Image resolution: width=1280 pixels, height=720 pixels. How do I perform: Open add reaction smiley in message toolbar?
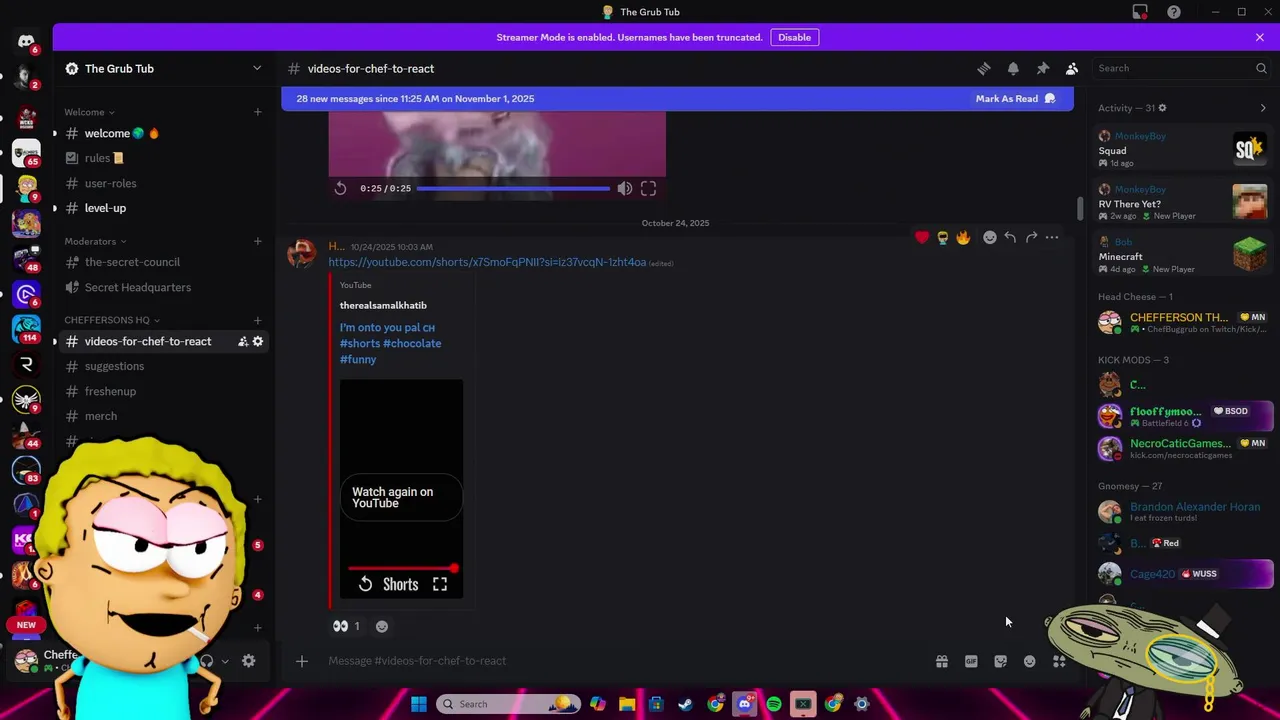[x=990, y=237]
